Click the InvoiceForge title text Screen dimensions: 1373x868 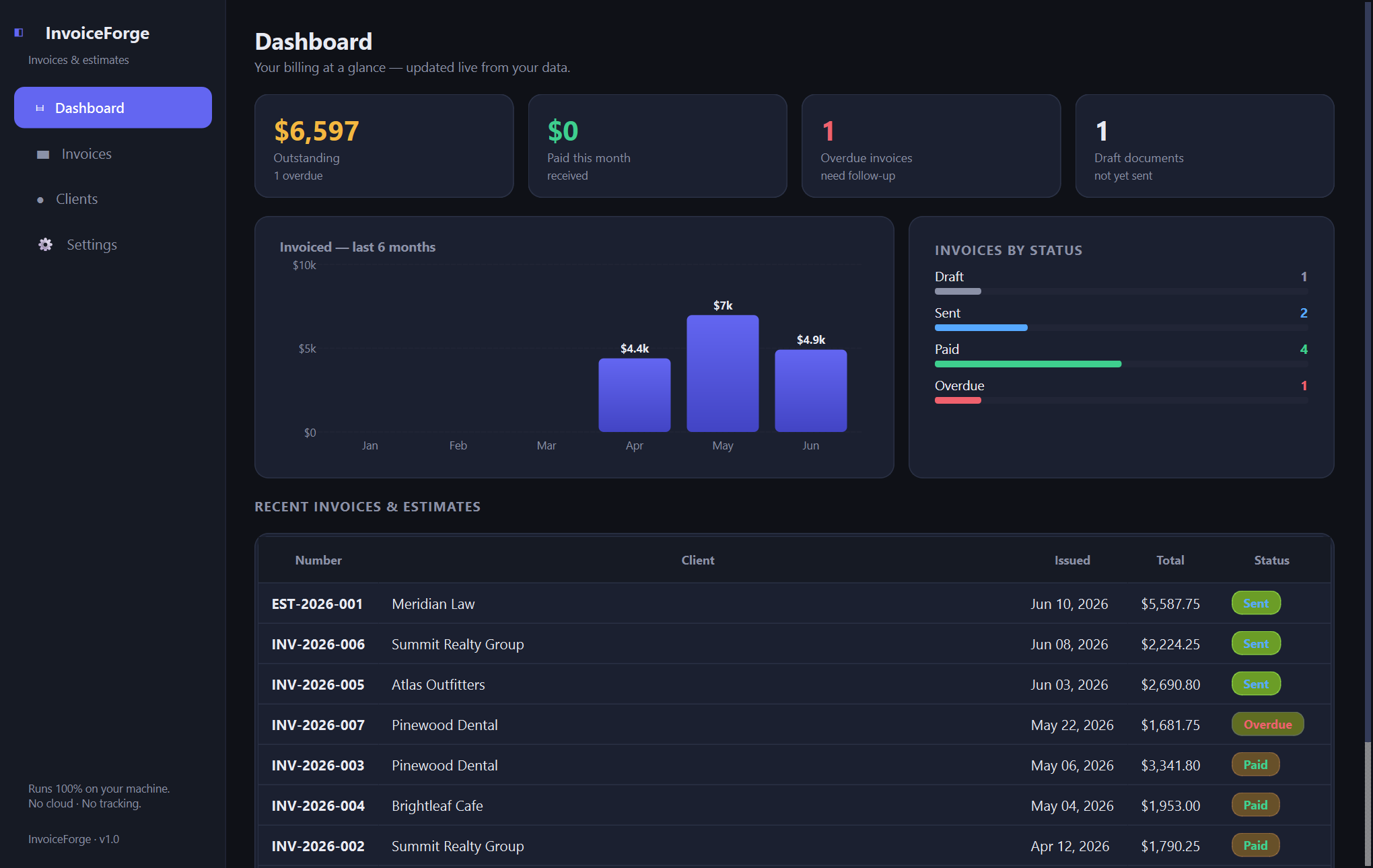tap(98, 33)
